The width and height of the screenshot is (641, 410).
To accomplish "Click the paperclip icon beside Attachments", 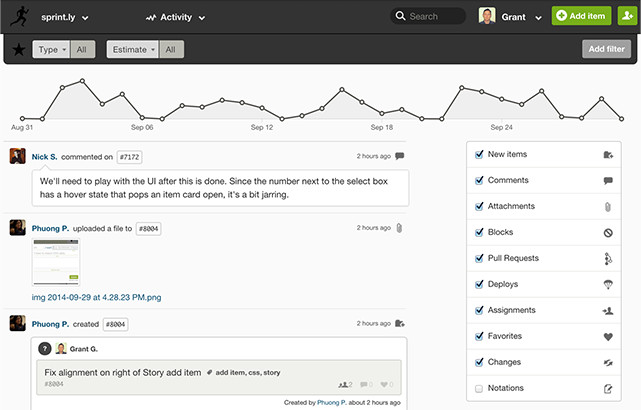I will 608,207.
